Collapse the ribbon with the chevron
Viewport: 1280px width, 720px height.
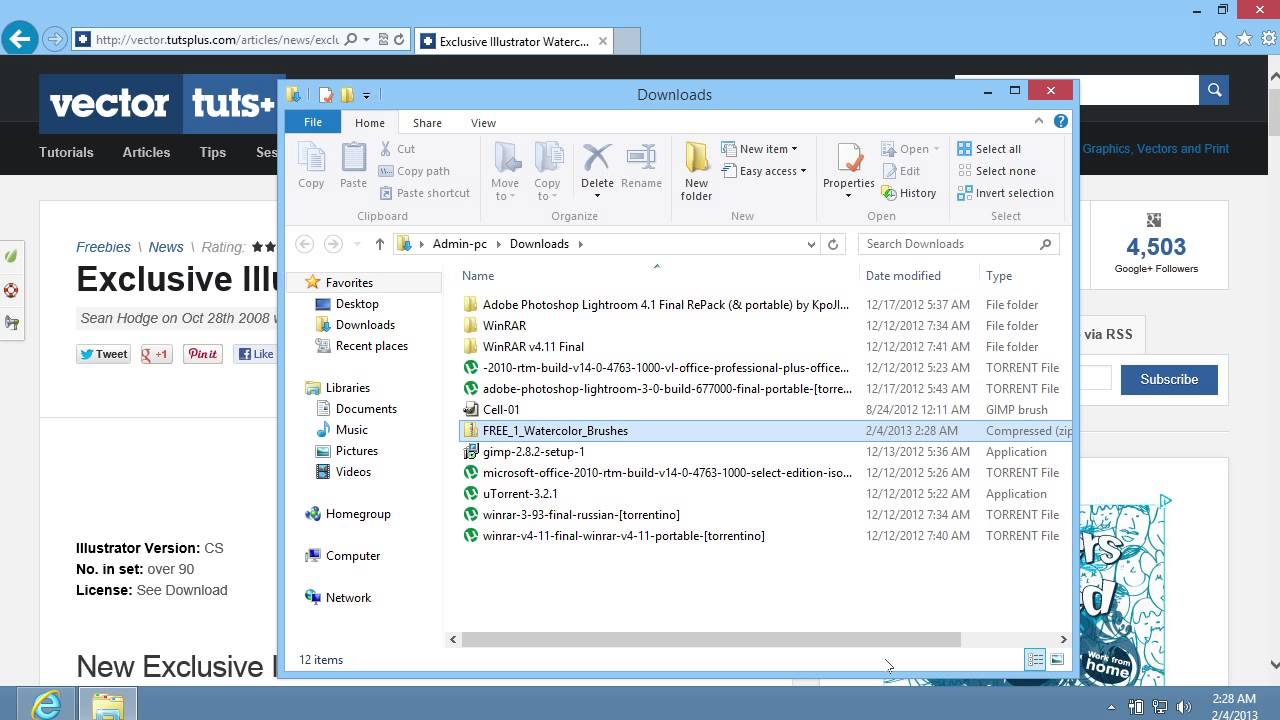click(x=1039, y=121)
